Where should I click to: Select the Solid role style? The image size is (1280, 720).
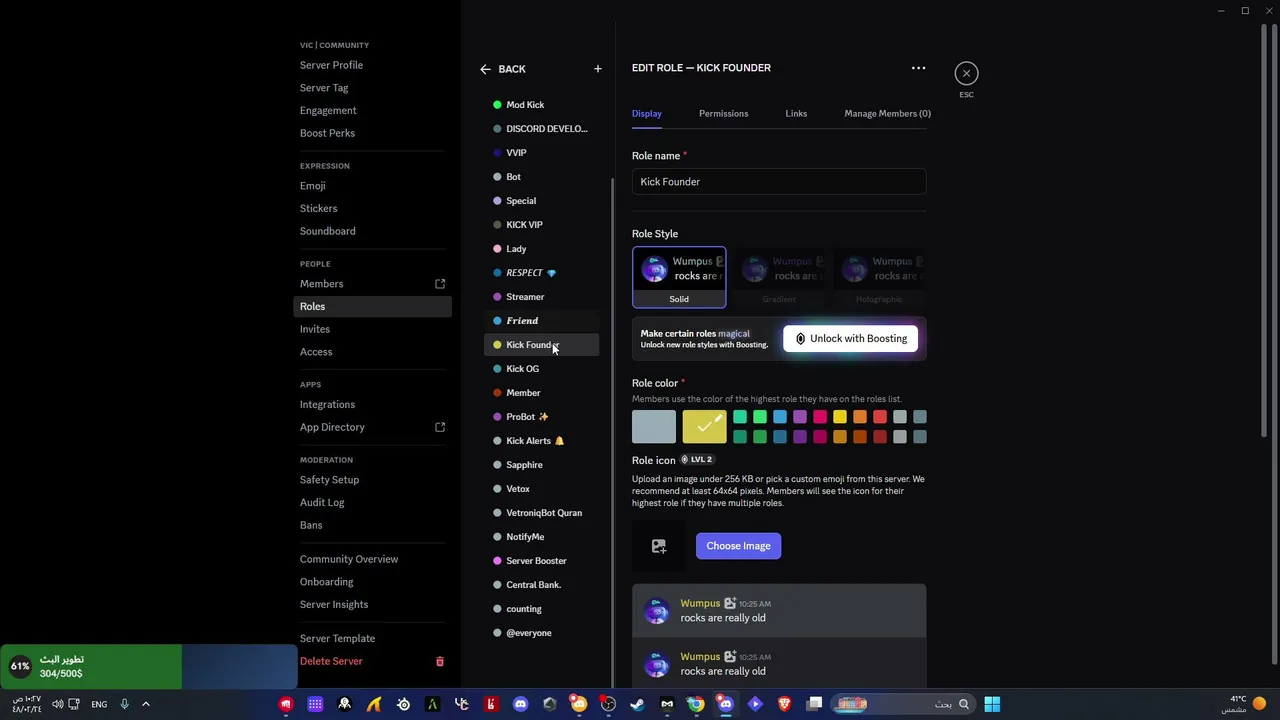(679, 277)
